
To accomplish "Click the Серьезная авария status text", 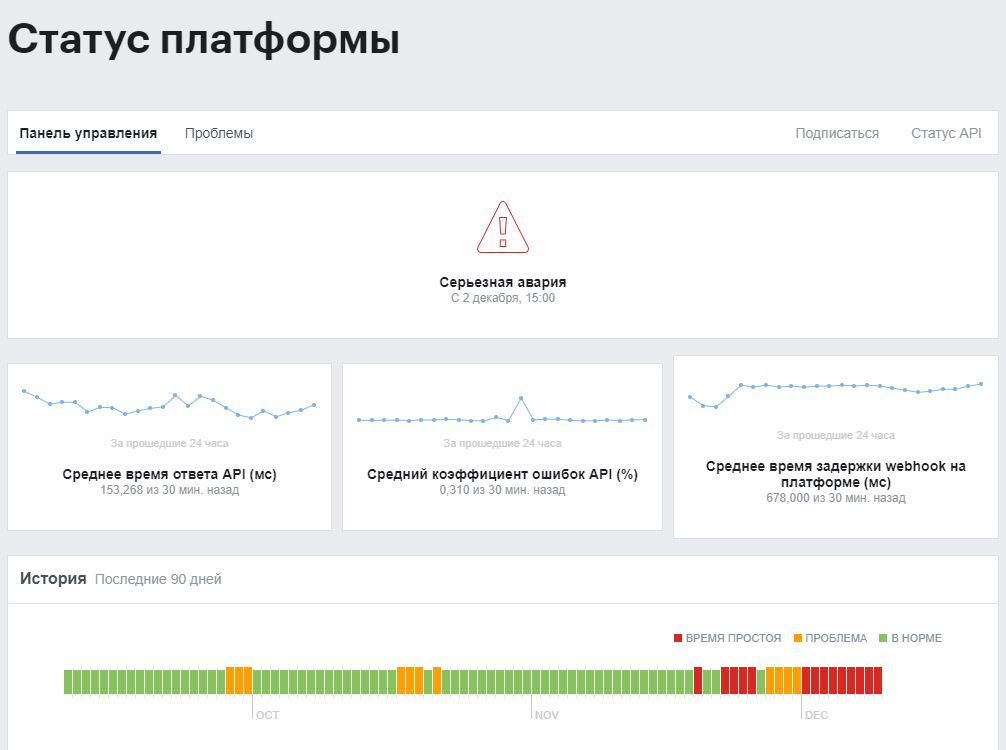I will [502, 281].
